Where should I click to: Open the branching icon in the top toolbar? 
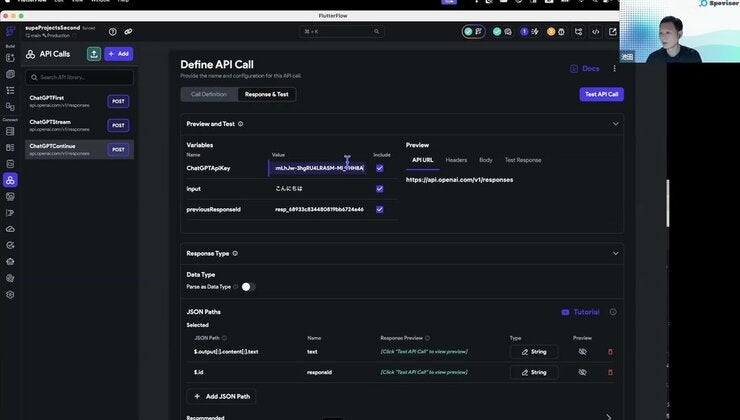coord(579,32)
